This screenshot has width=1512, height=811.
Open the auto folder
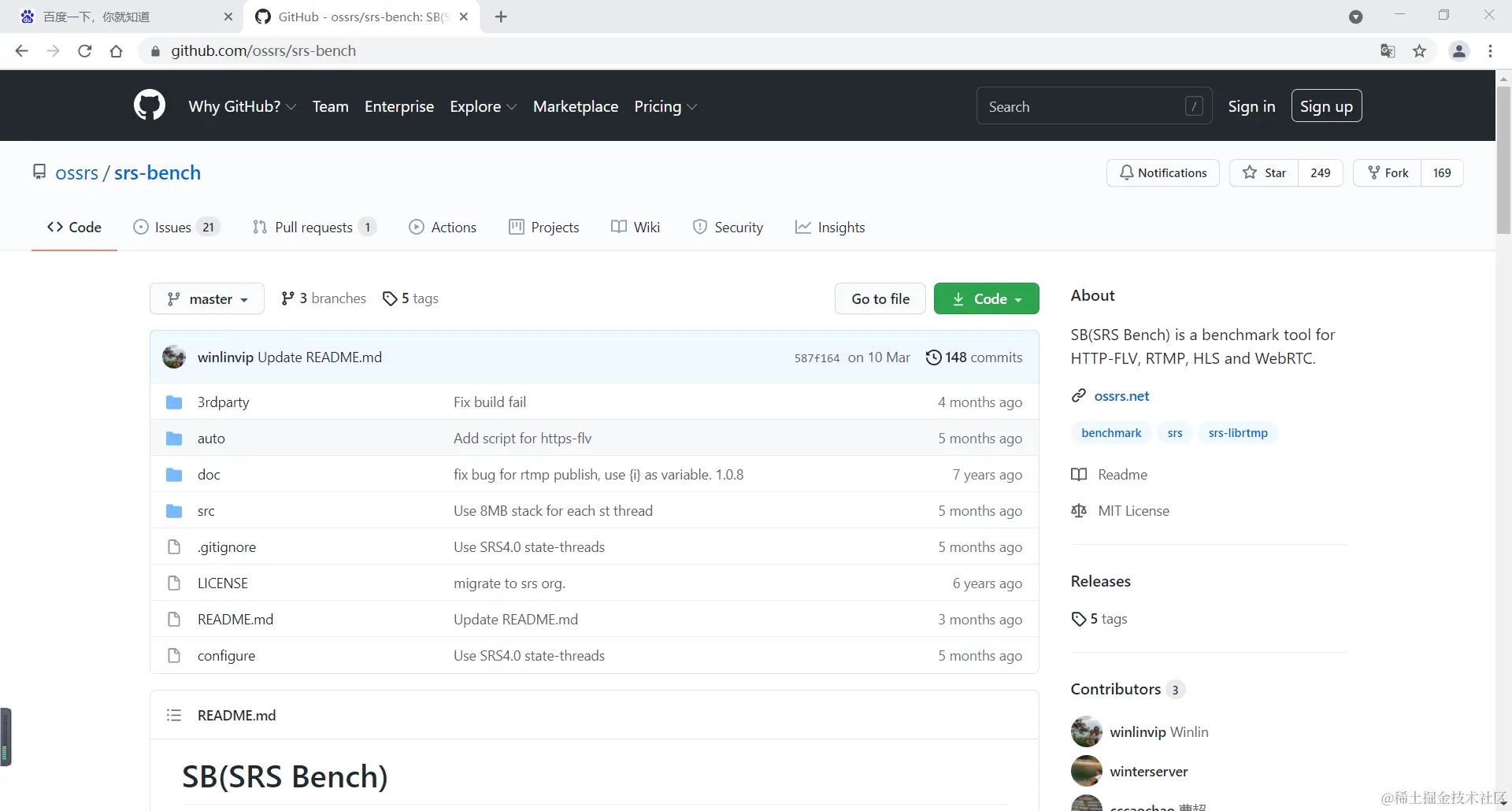point(211,439)
